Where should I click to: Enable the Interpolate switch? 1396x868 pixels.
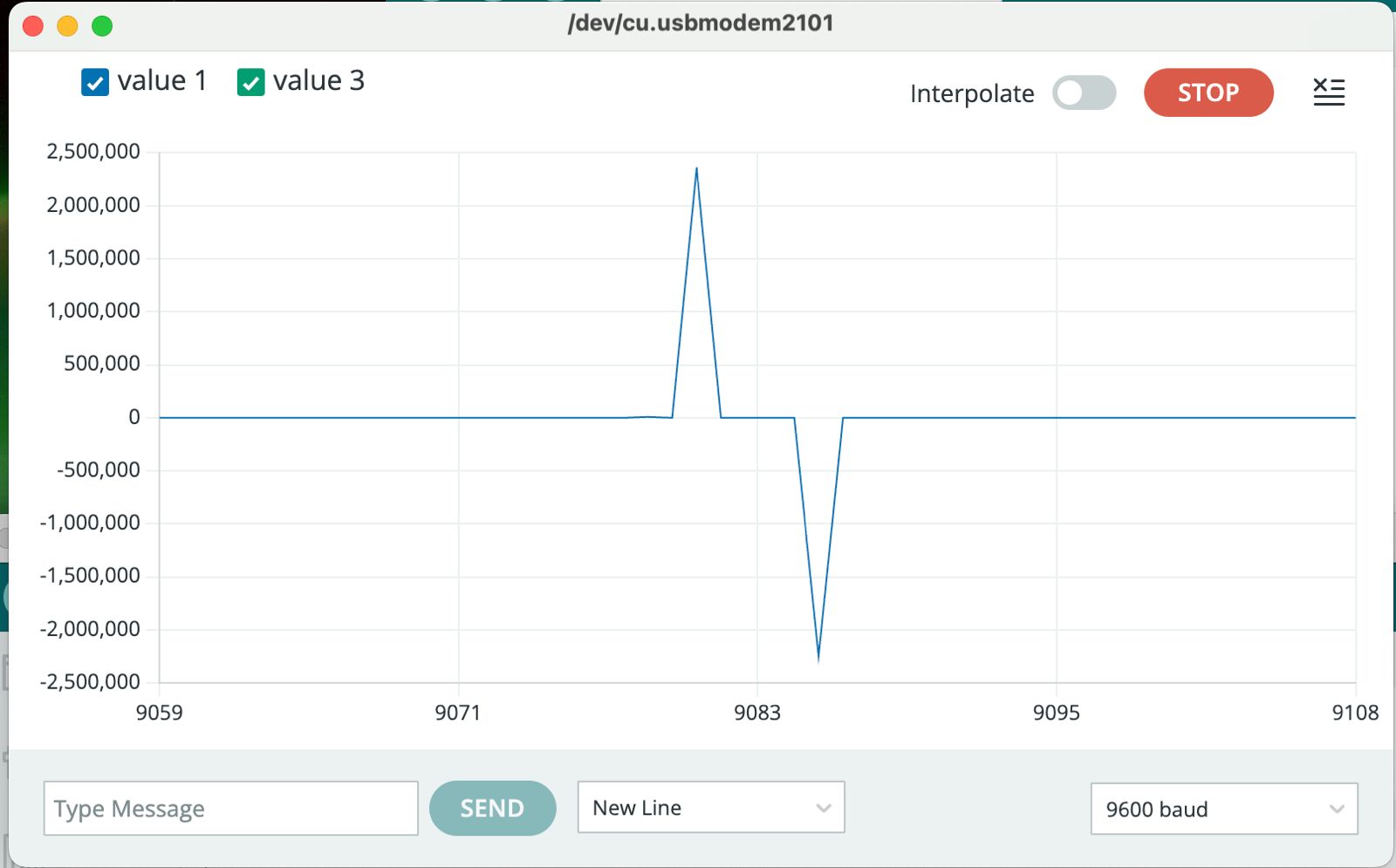(x=1085, y=92)
